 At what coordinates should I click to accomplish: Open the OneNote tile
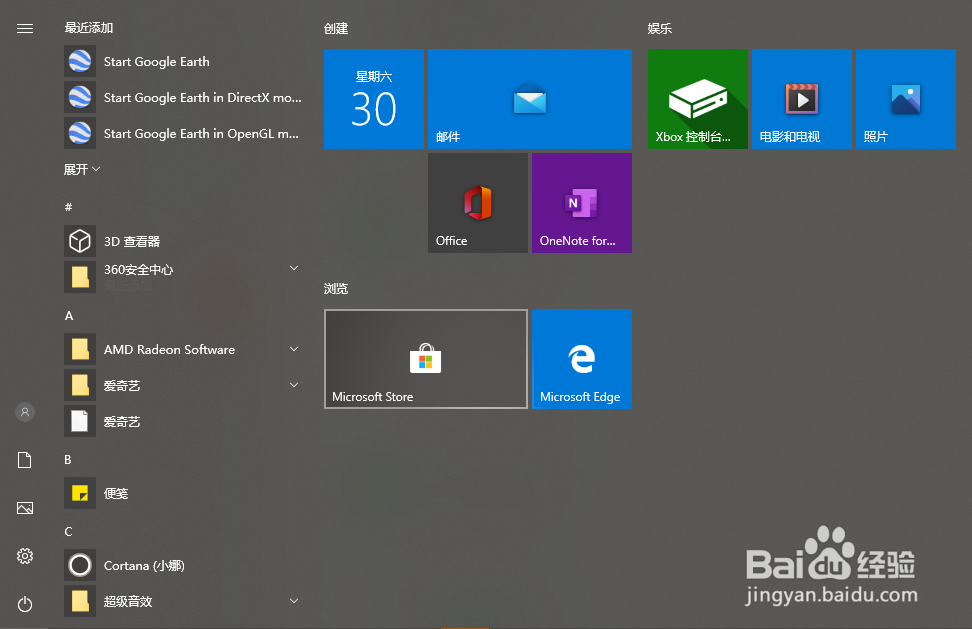[582, 203]
